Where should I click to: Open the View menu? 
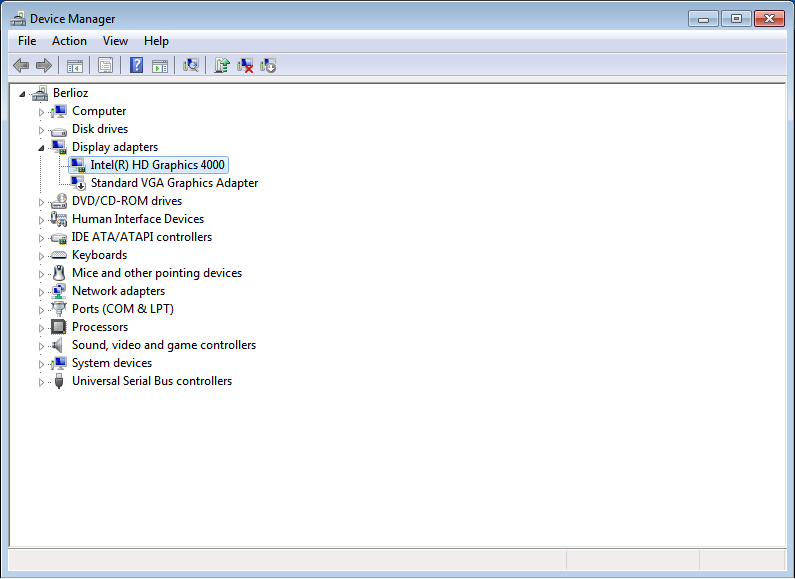115,41
